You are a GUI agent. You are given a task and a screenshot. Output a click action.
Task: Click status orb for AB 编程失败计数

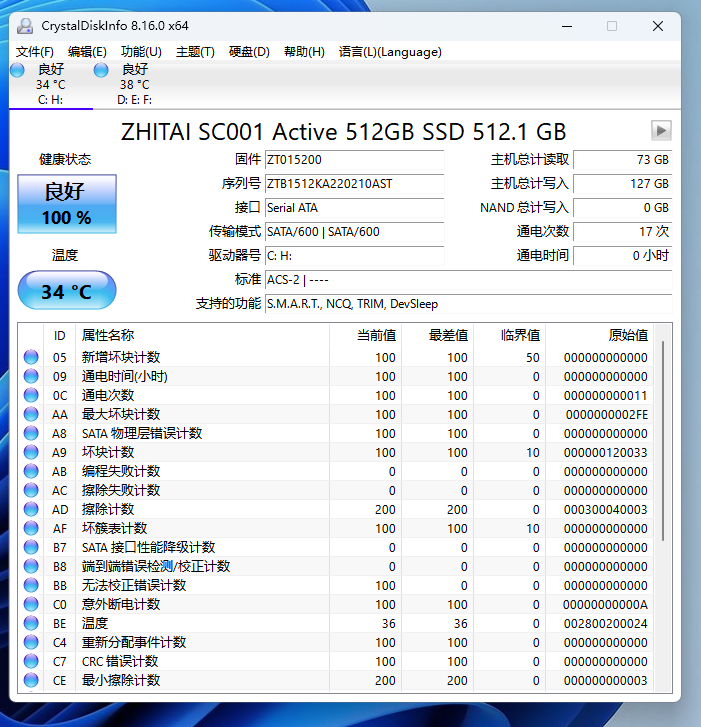click(31, 471)
